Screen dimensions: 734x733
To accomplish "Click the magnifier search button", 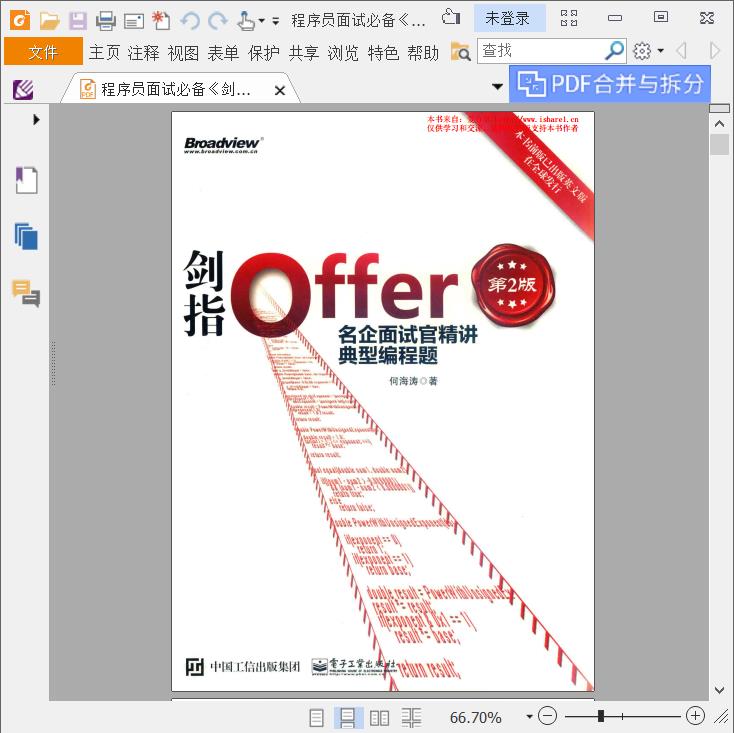I will (614, 51).
